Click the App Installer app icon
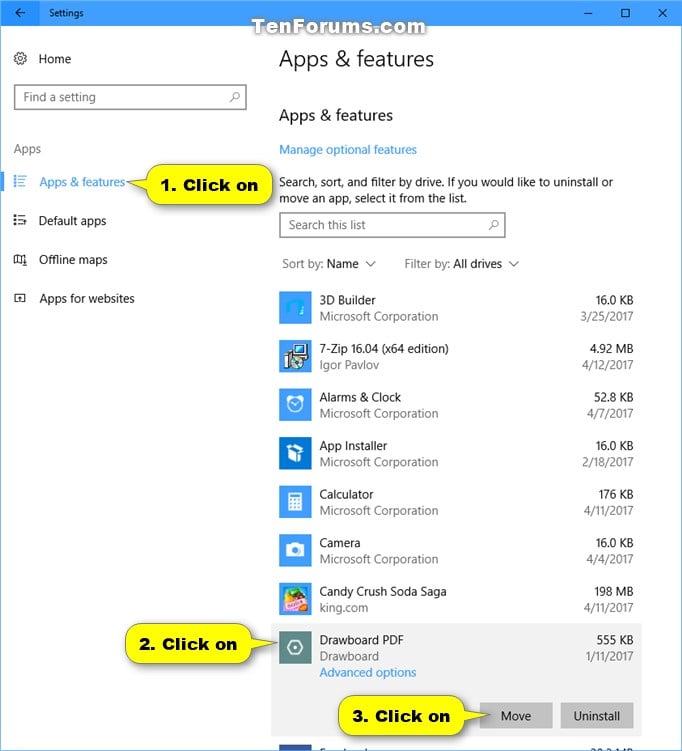682x751 pixels. coord(295,454)
